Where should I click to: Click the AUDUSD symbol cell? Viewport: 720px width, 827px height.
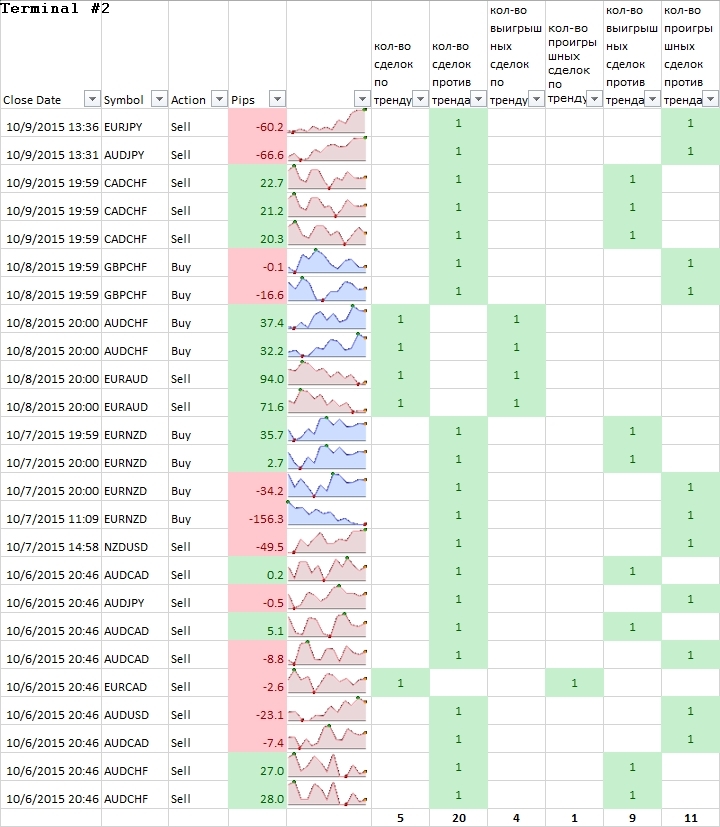click(135, 710)
